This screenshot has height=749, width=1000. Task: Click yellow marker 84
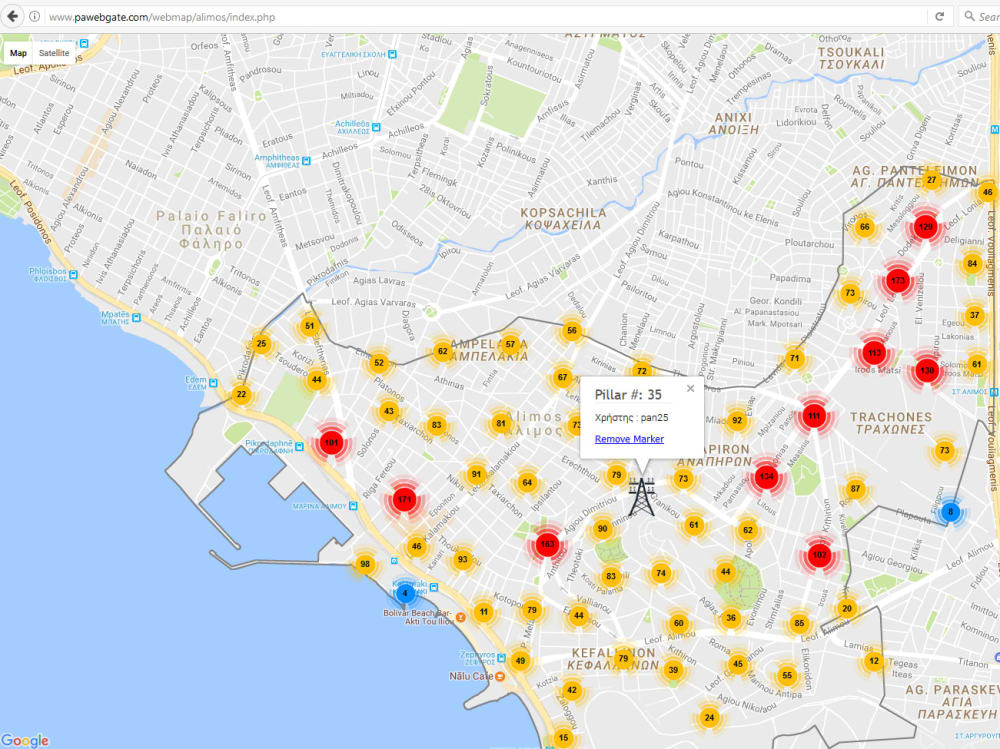972,263
